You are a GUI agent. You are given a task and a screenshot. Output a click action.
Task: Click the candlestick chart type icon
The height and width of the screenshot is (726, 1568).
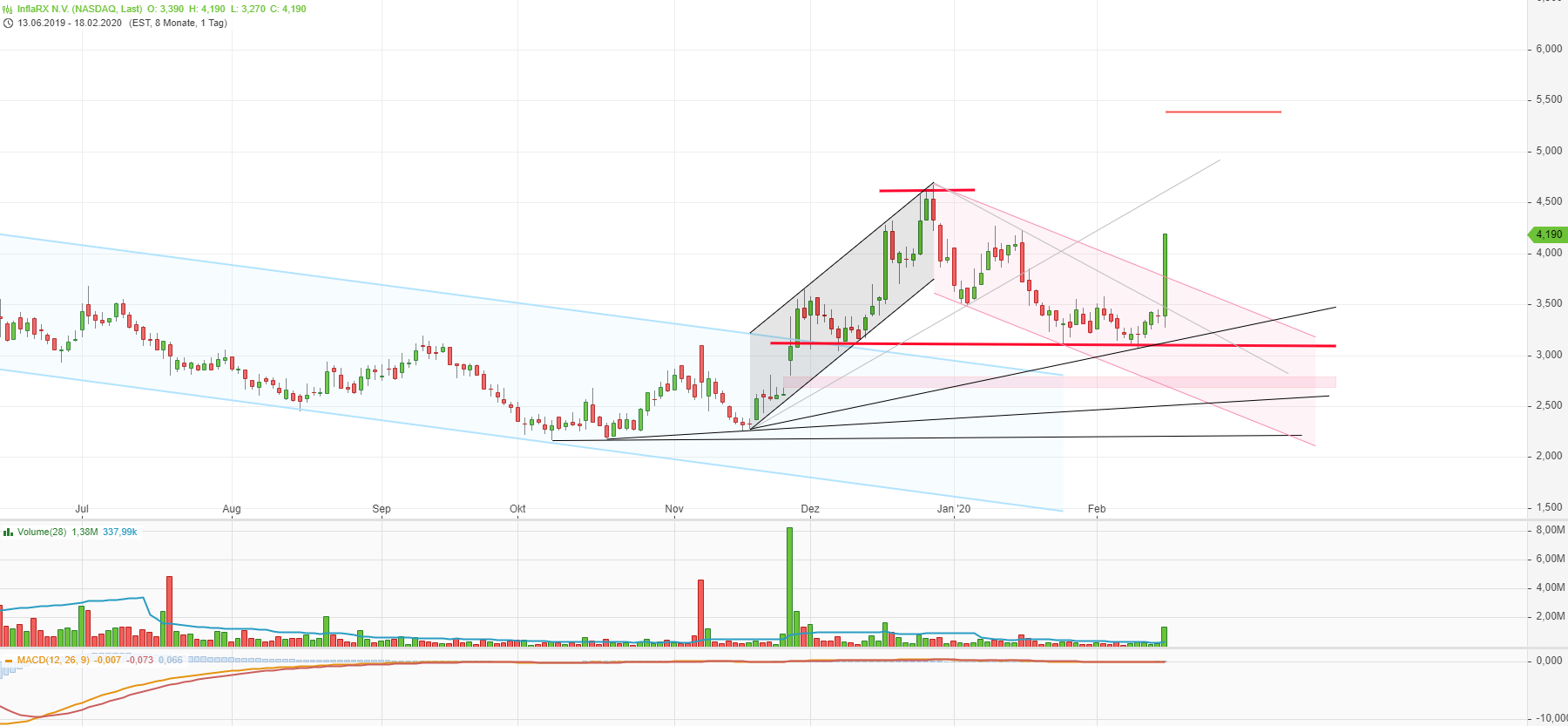pyautogui.click(x=8, y=10)
